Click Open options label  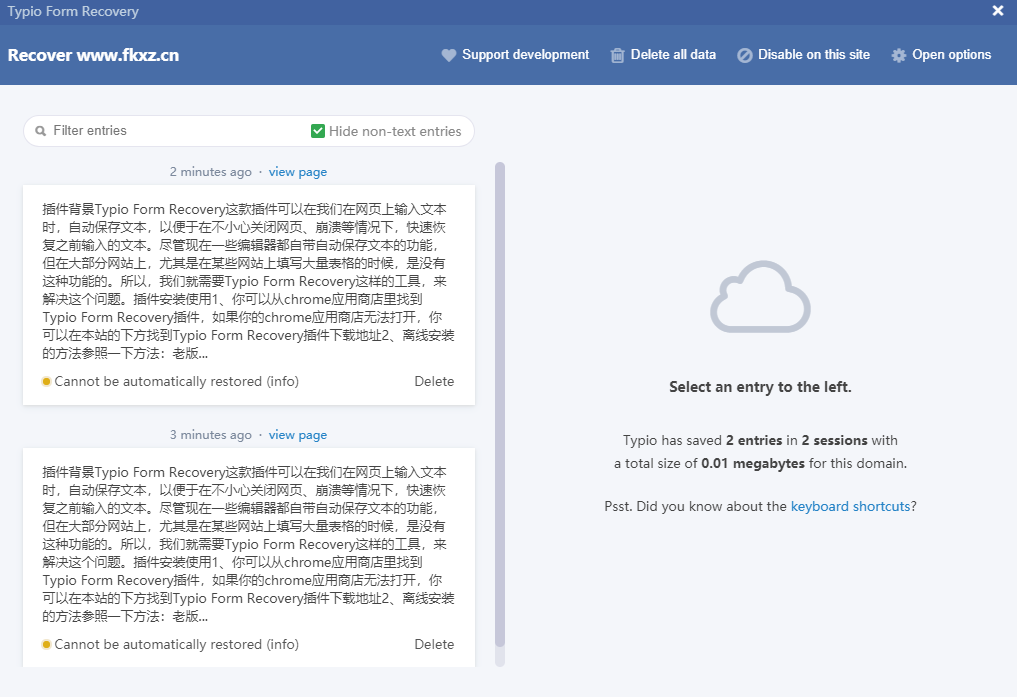pyautogui.click(x=951, y=55)
